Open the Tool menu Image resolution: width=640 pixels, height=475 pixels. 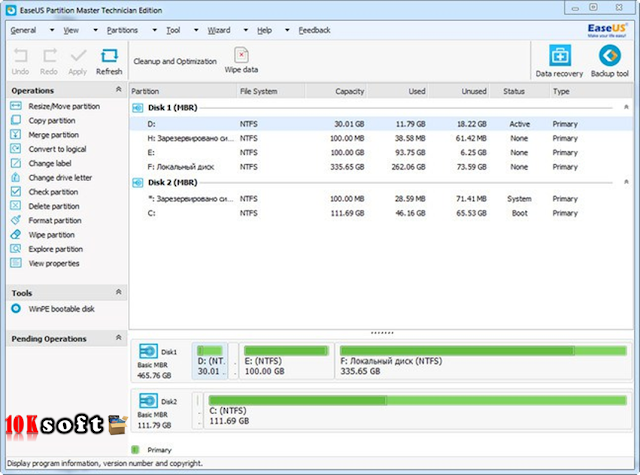point(173,30)
